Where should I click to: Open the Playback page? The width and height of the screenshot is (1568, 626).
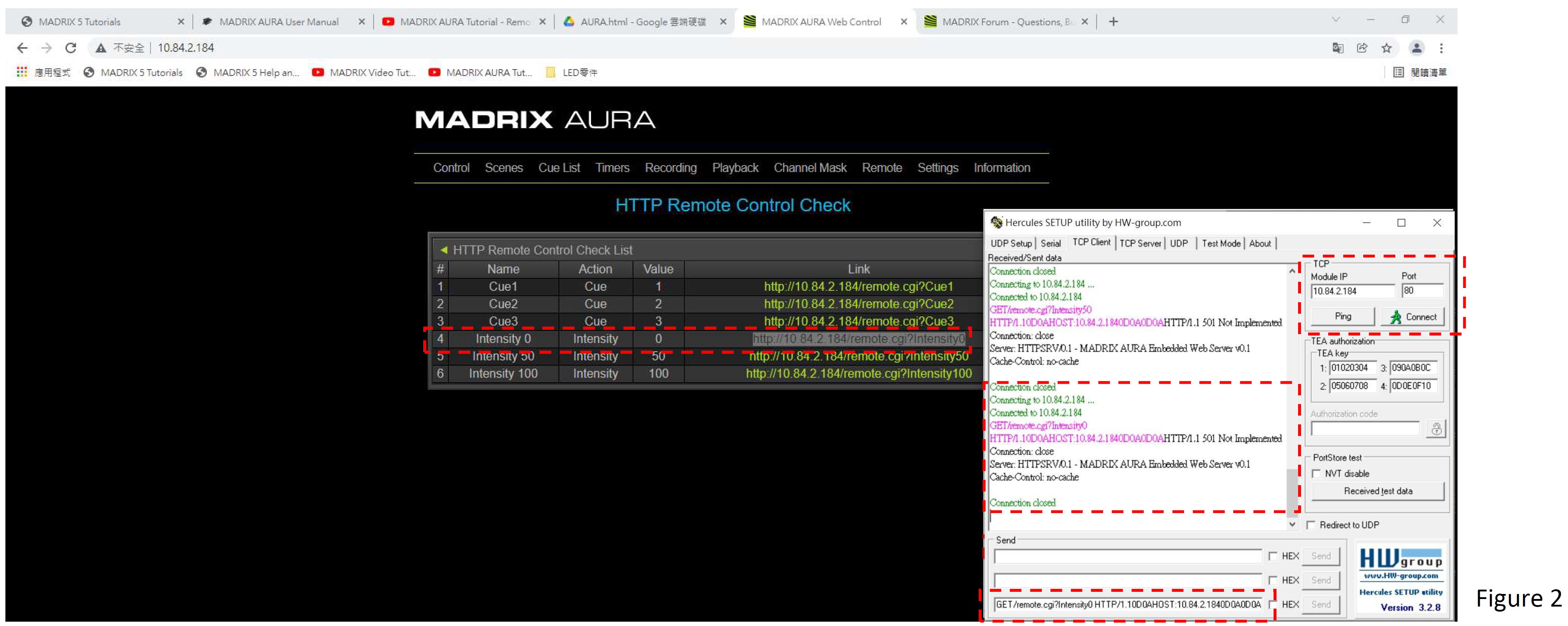[735, 168]
